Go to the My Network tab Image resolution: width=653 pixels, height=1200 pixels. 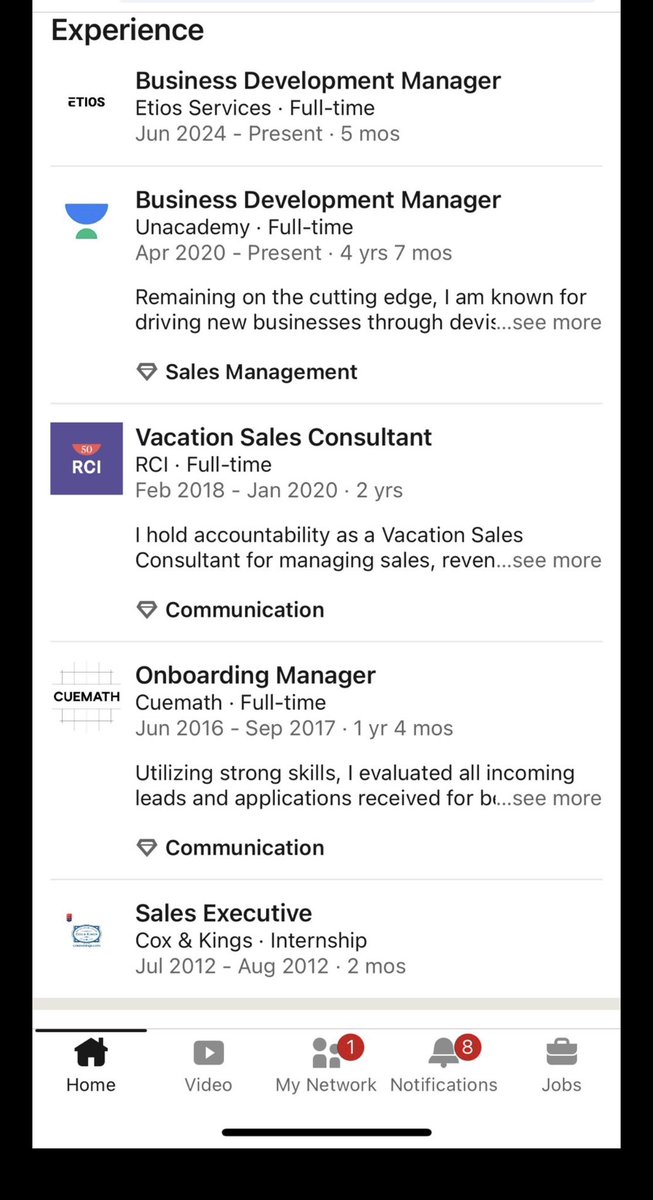(x=326, y=1064)
